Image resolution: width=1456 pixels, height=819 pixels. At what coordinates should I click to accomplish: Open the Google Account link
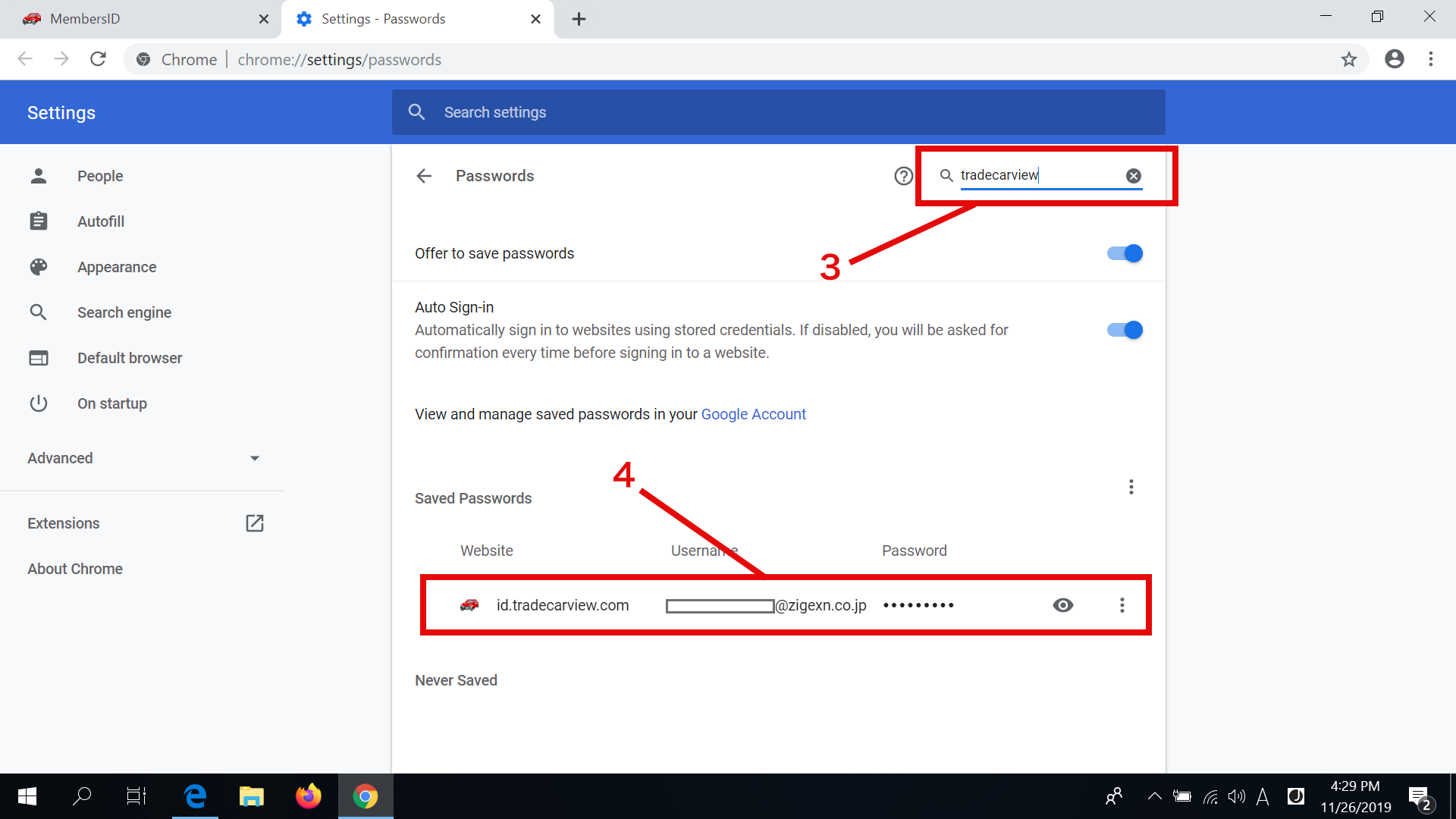(x=753, y=414)
